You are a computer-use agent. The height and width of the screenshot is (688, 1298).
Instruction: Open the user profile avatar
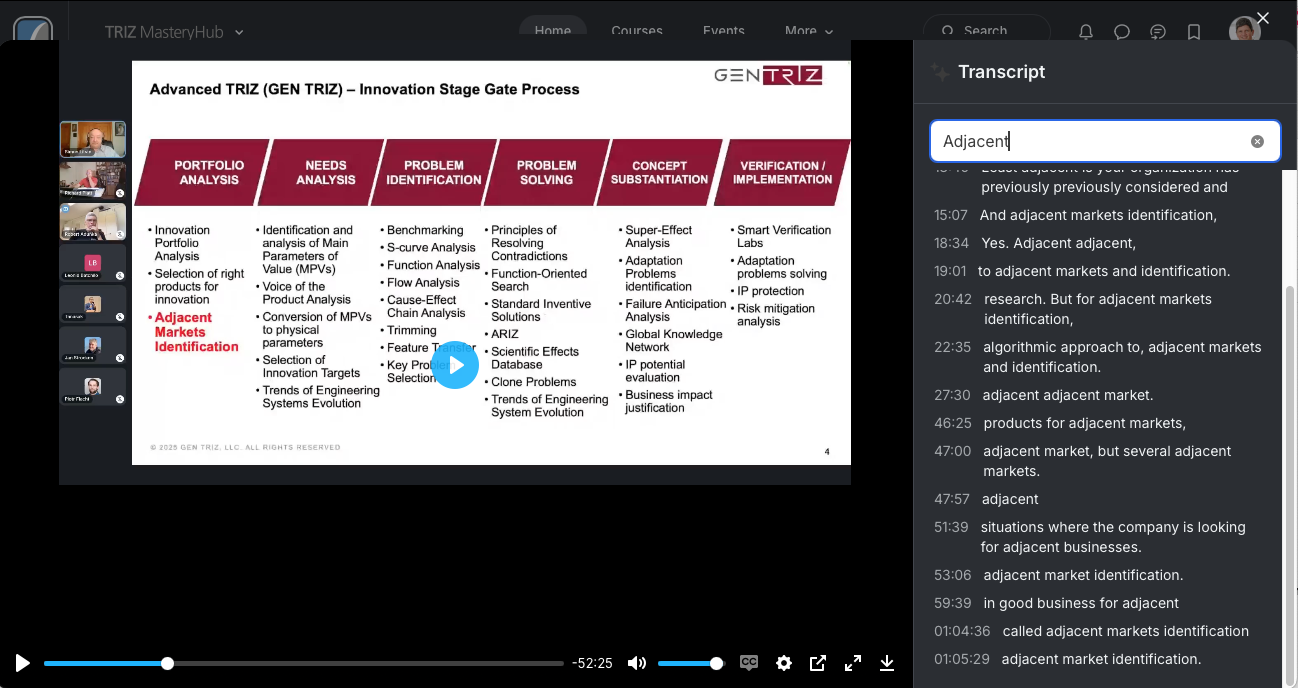tap(1244, 30)
